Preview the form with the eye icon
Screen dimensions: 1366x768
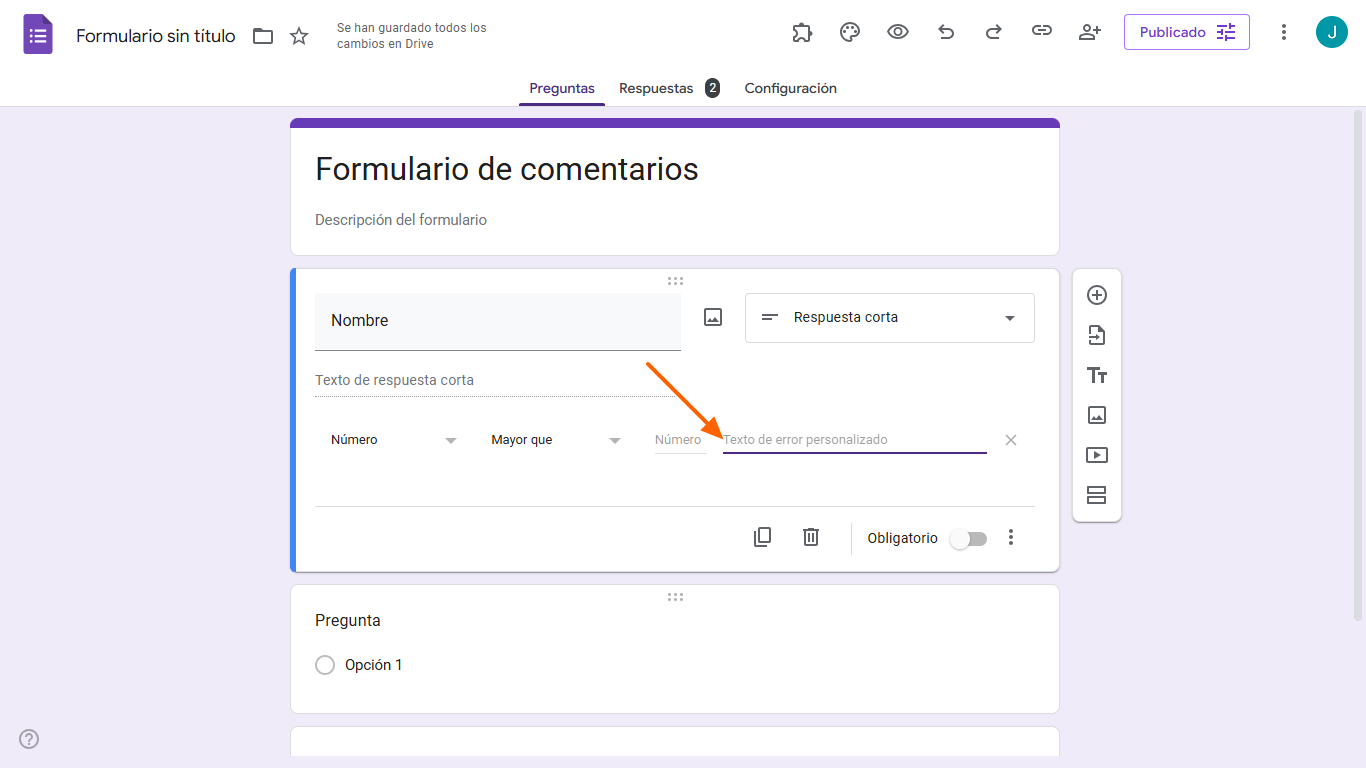coord(897,32)
